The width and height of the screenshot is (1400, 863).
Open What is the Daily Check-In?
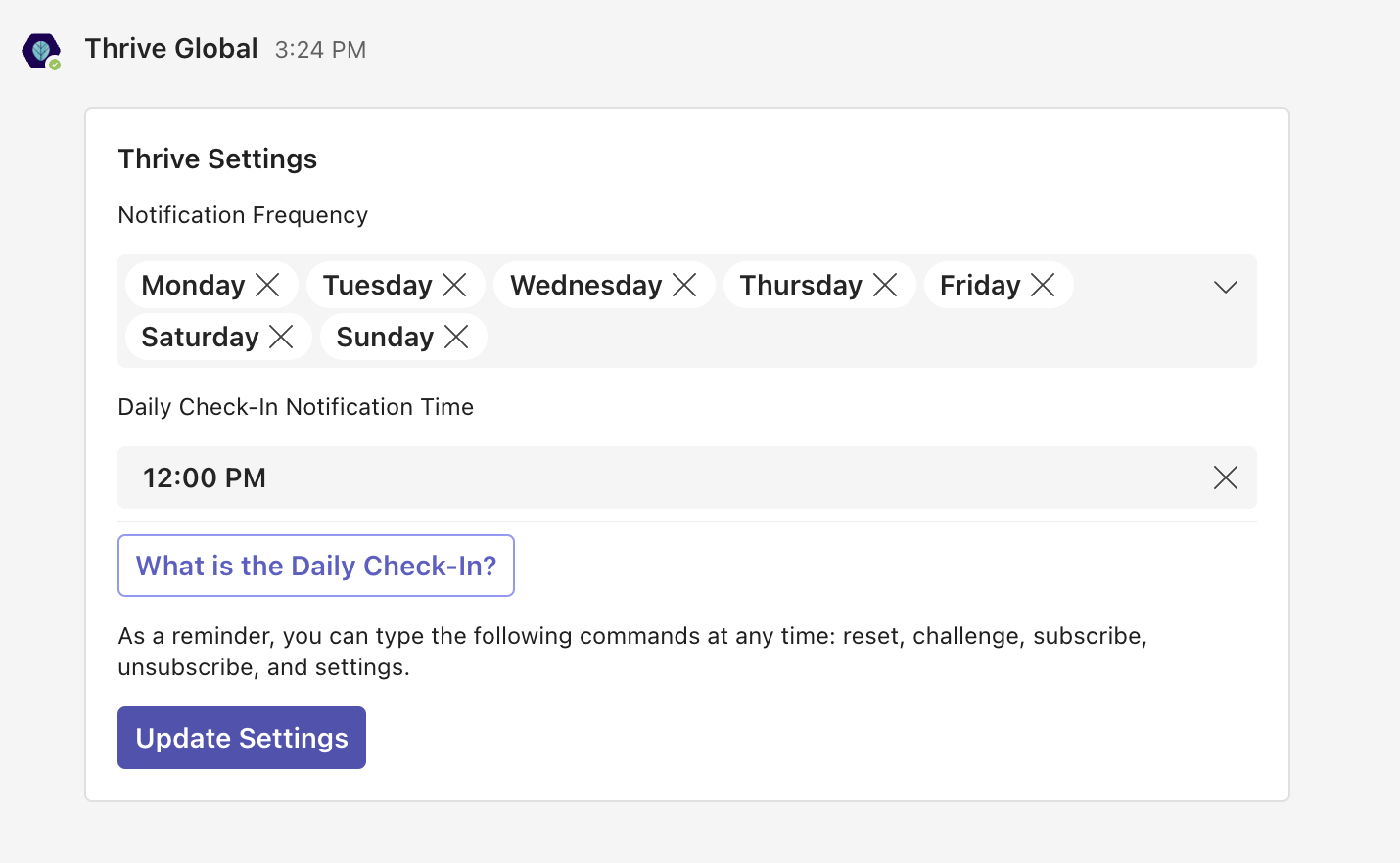[x=316, y=566]
